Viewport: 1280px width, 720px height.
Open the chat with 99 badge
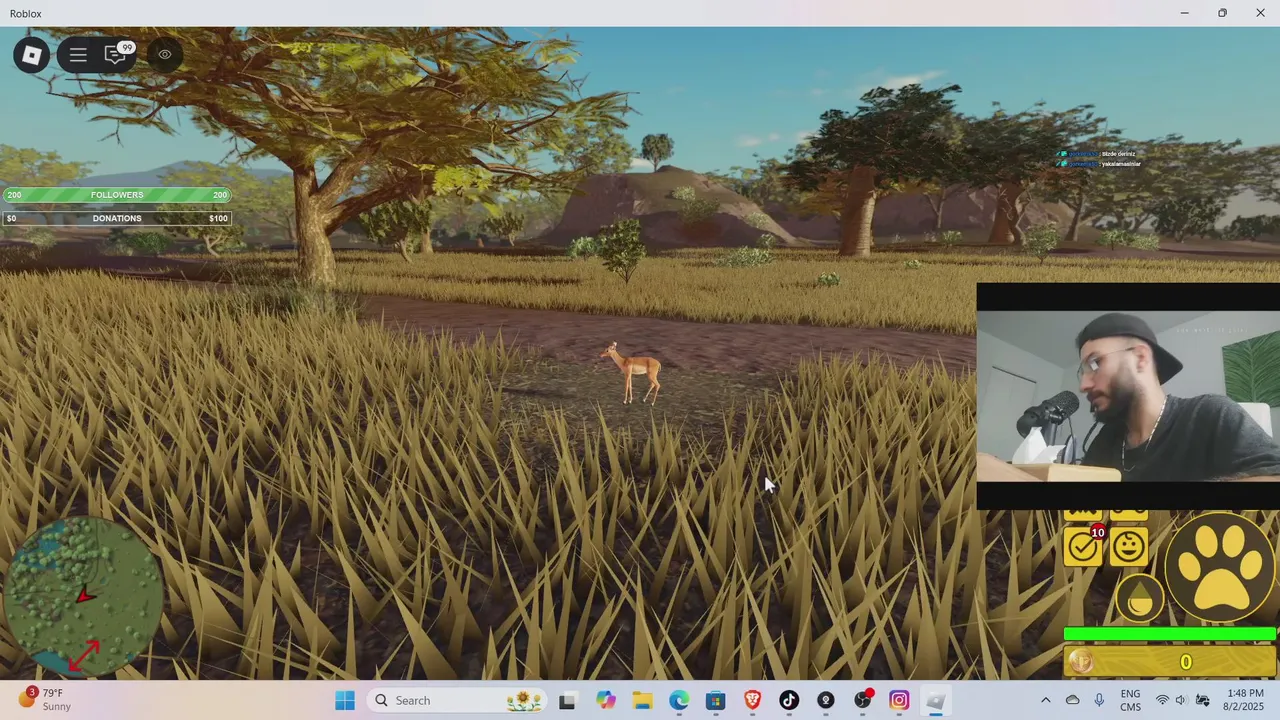[x=116, y=54]
